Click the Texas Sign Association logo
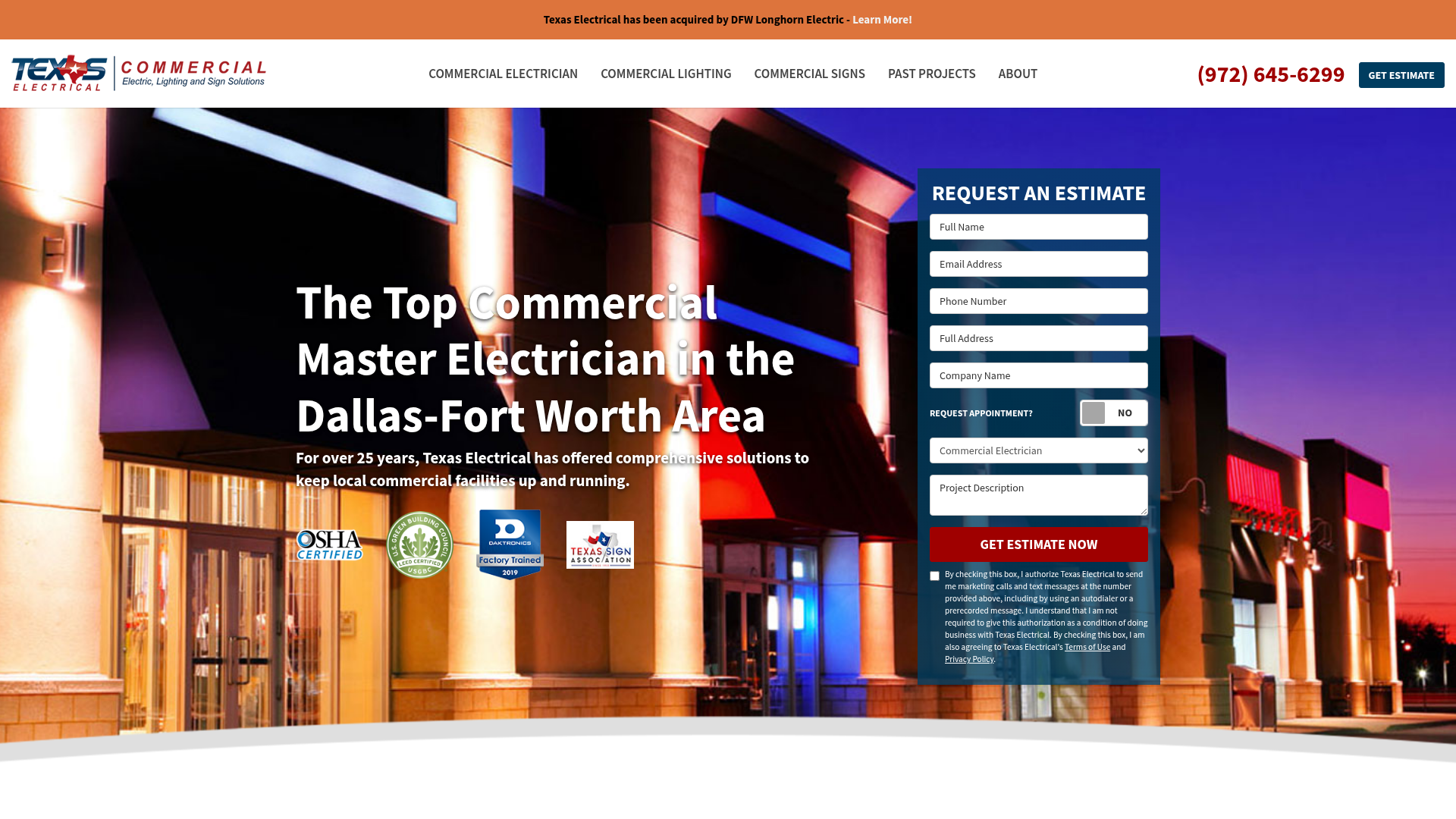 [x=600, y=544]
